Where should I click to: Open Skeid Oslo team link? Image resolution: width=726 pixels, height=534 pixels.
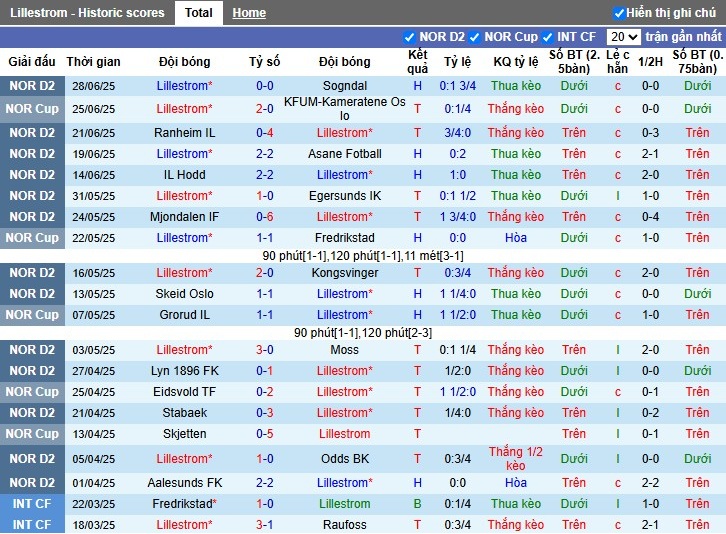(184, 294)
